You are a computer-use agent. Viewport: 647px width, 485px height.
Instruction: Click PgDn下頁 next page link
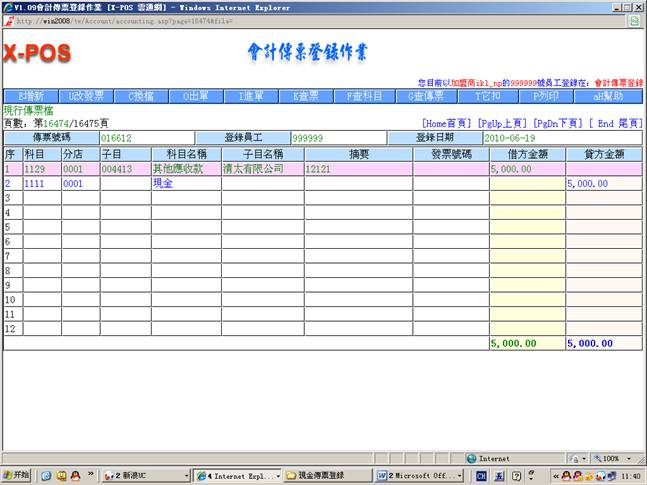coord(557,123)
